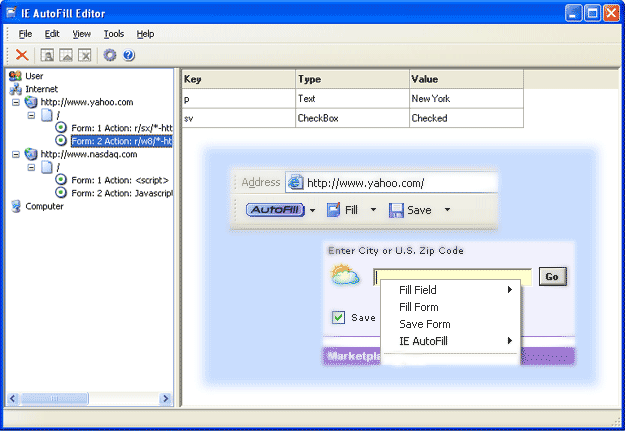Screen dimensions: 626x431
Task: Click the Go button
Action: [552, 277]
